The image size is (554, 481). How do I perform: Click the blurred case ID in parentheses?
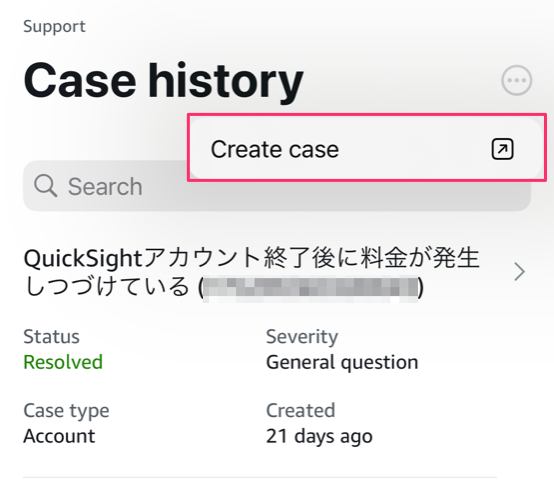[311, 288]
